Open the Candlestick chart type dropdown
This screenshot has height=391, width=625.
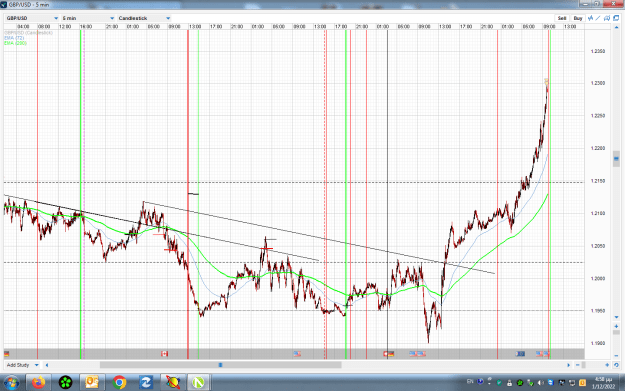[x=144, y=18]
